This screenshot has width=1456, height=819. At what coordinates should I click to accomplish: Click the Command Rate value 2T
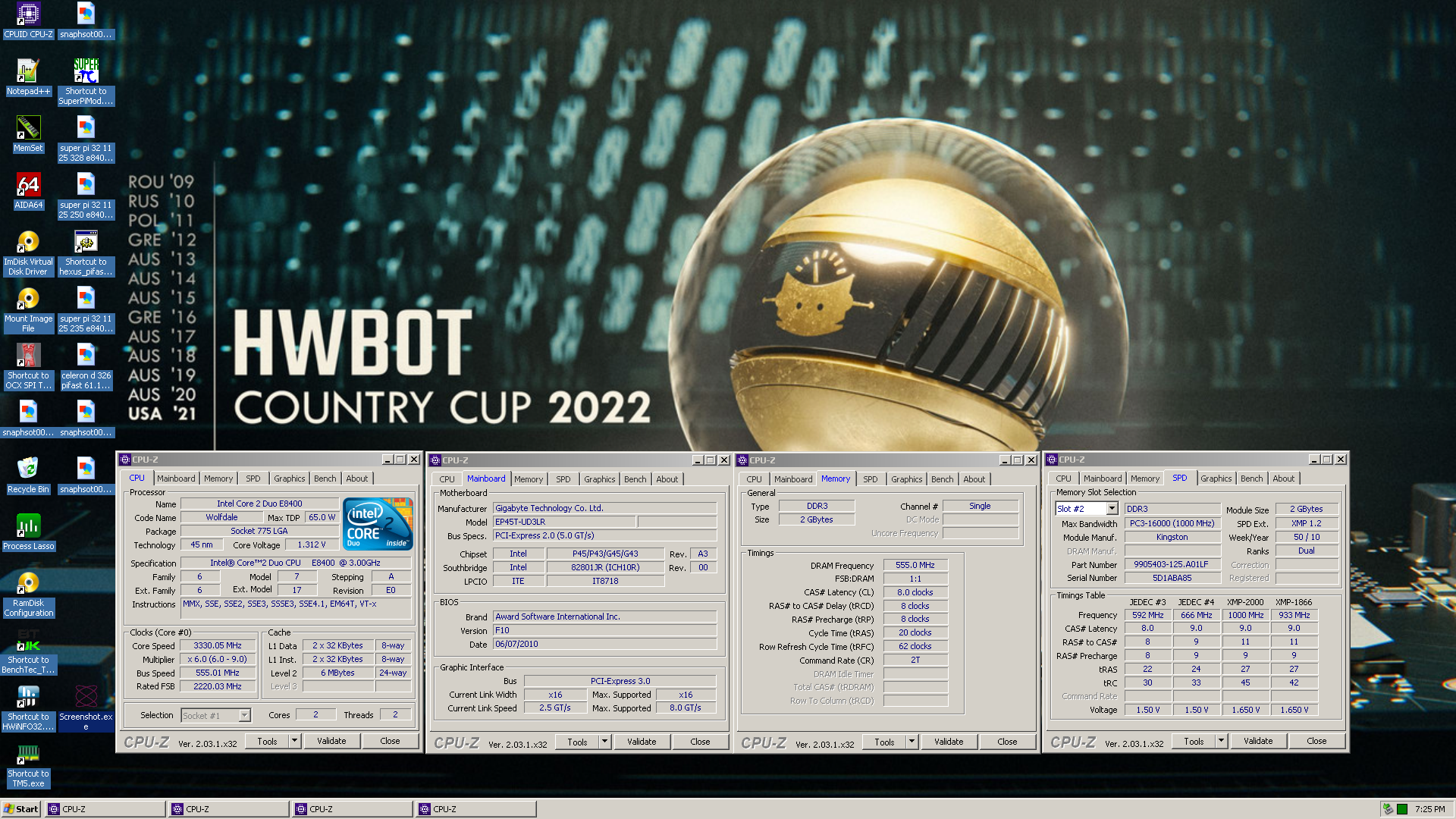click(x=915, y=660)
